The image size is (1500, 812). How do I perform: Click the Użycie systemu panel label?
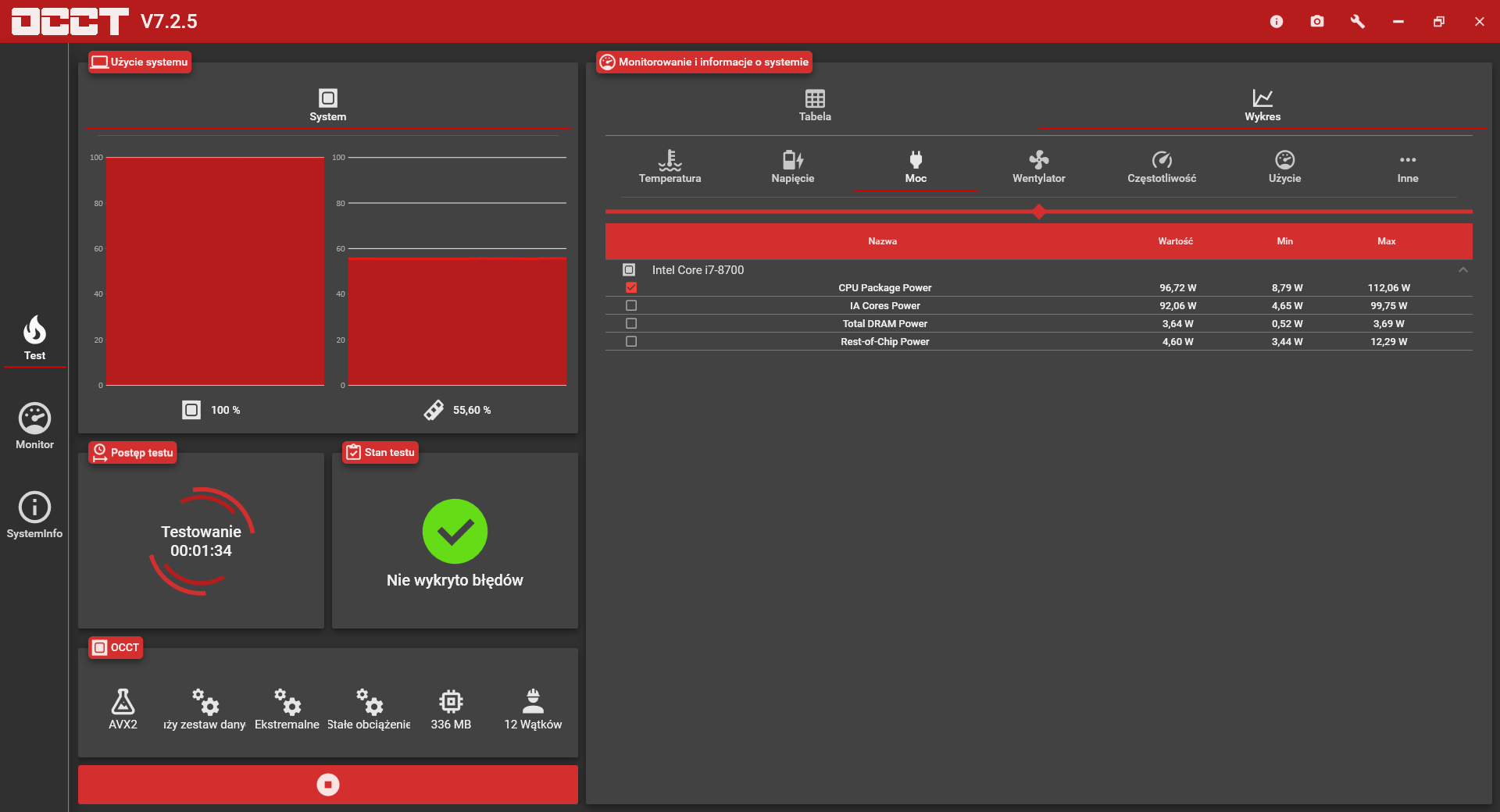coord(140,62)
